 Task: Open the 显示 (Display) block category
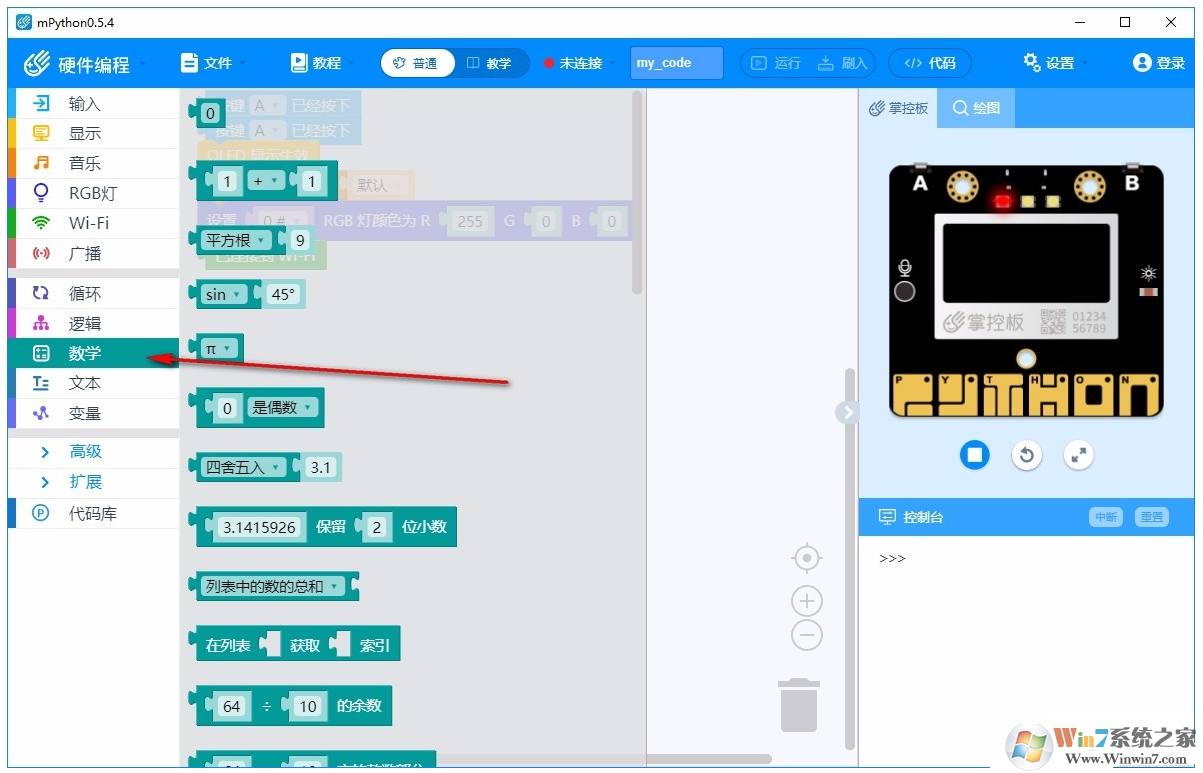coord(84,132)
